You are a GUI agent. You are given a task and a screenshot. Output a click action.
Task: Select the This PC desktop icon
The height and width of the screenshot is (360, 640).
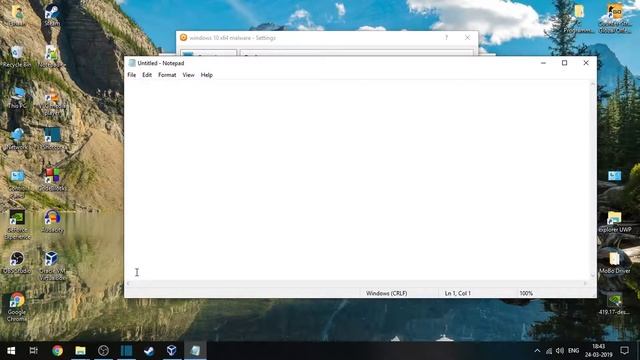17,98
